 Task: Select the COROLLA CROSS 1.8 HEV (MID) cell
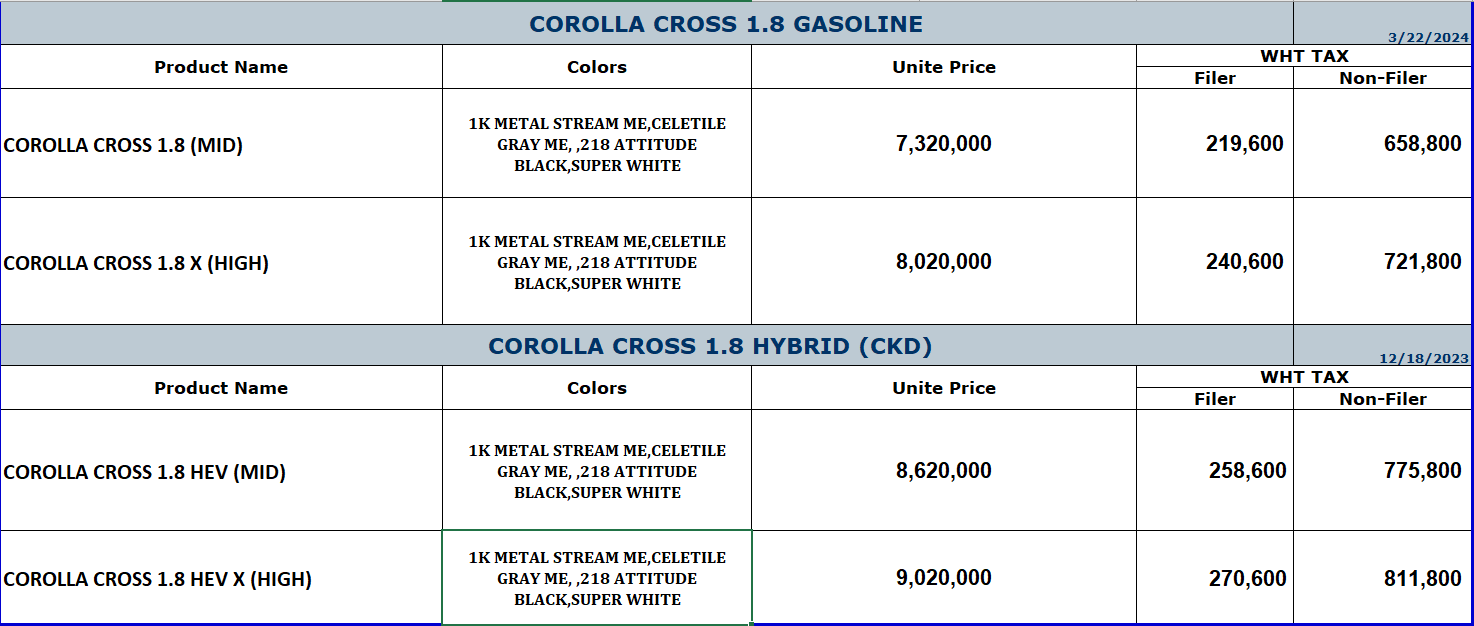pyautogui.click(x=145, y=472)
